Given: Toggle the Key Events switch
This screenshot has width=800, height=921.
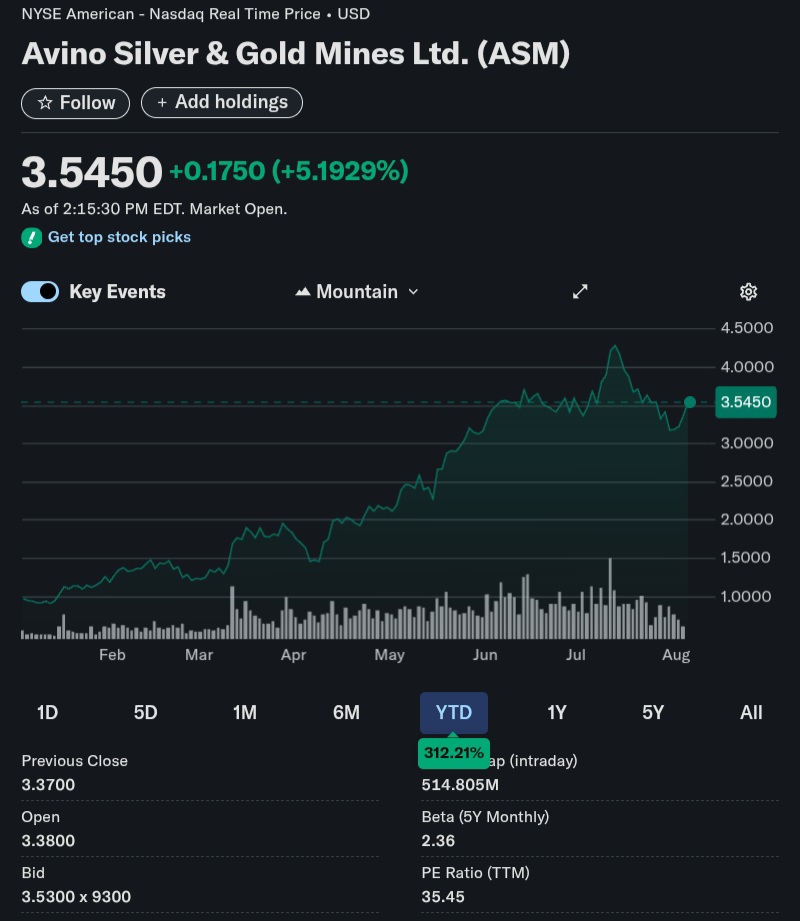Looking at the screenshot, I should pyautogui.click(x=40, y=291).
